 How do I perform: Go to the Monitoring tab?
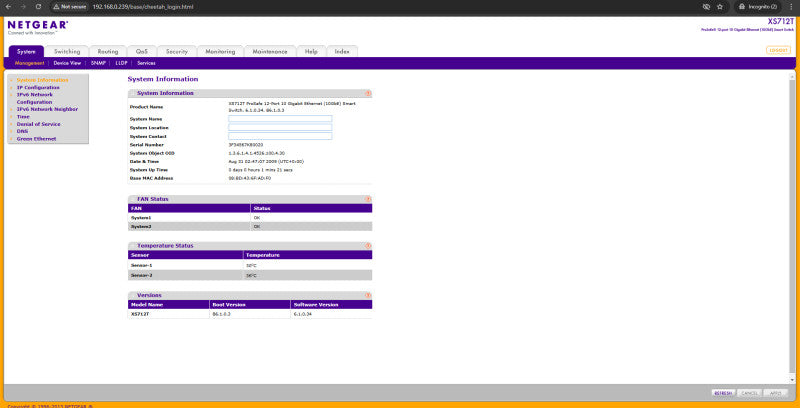tap(220, 52)
